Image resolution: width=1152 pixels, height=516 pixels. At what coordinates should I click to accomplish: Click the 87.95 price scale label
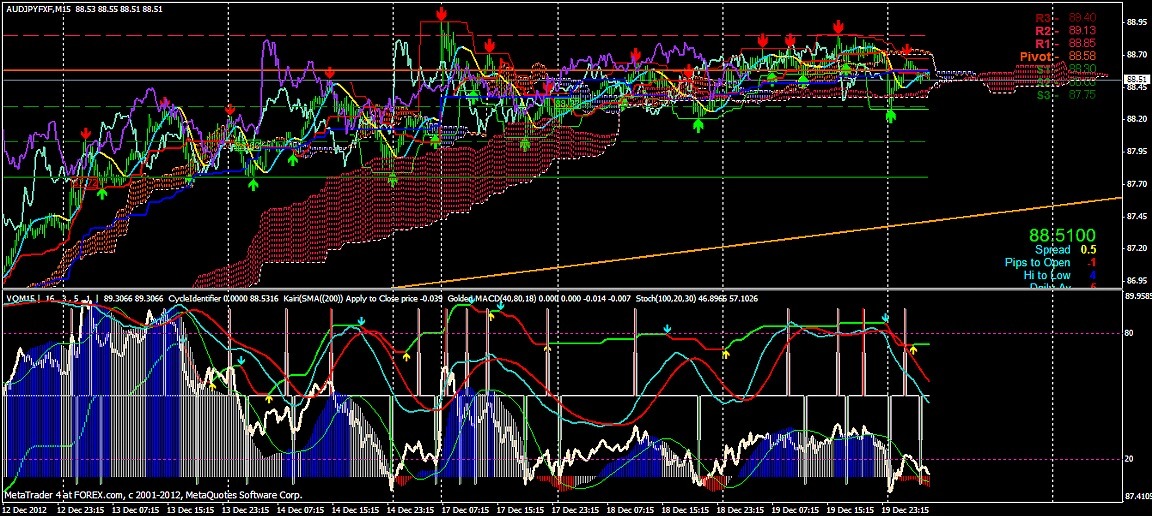coord(1136,151)
